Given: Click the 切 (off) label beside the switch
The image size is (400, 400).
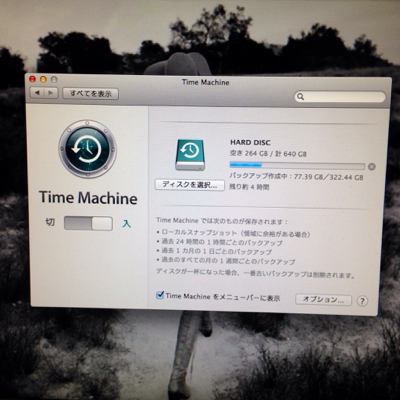Looking at the screenshot, I should coord(50,222).
